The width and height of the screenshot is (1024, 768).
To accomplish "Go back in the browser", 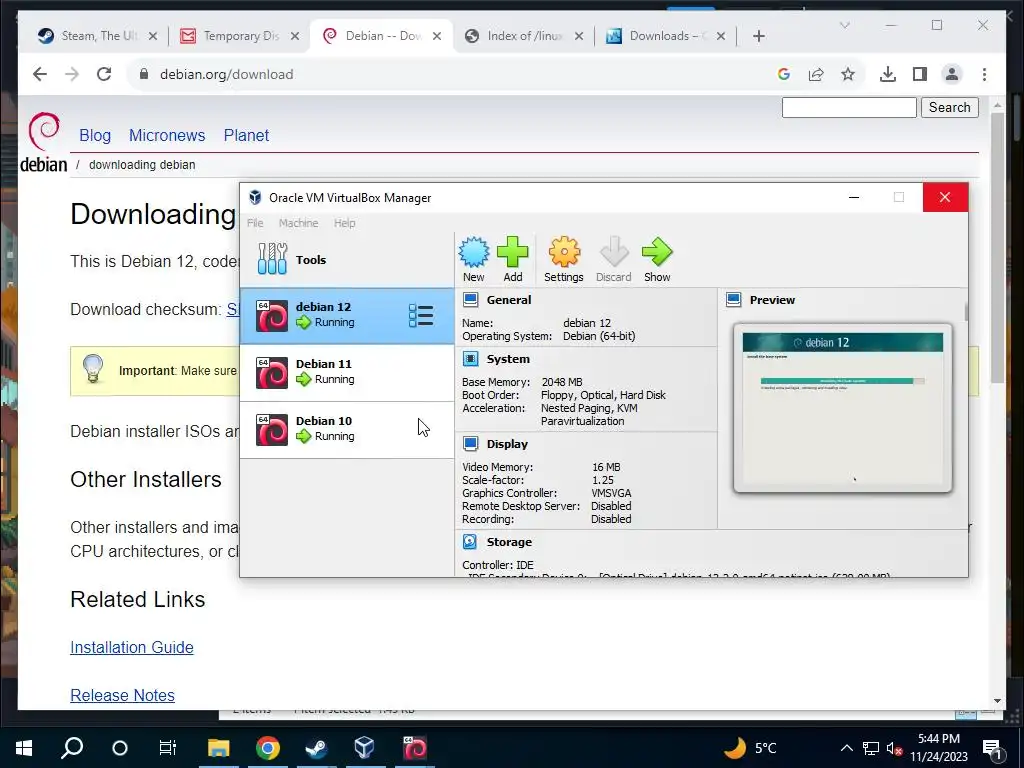I will (x=40, y=74).
